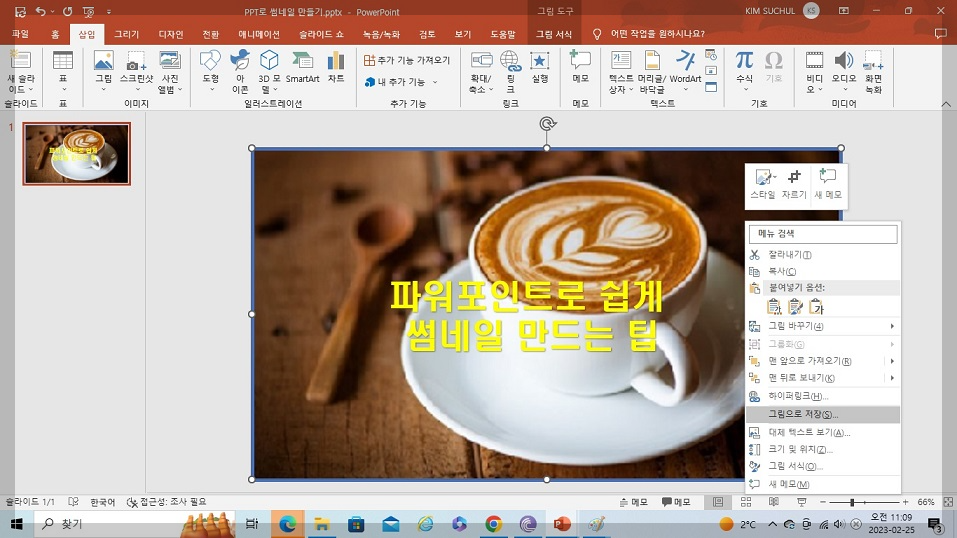957x538 pixels.
Task: Toggle slide notes (슬라이드 노트) in status bar
Action: [634, 502]
